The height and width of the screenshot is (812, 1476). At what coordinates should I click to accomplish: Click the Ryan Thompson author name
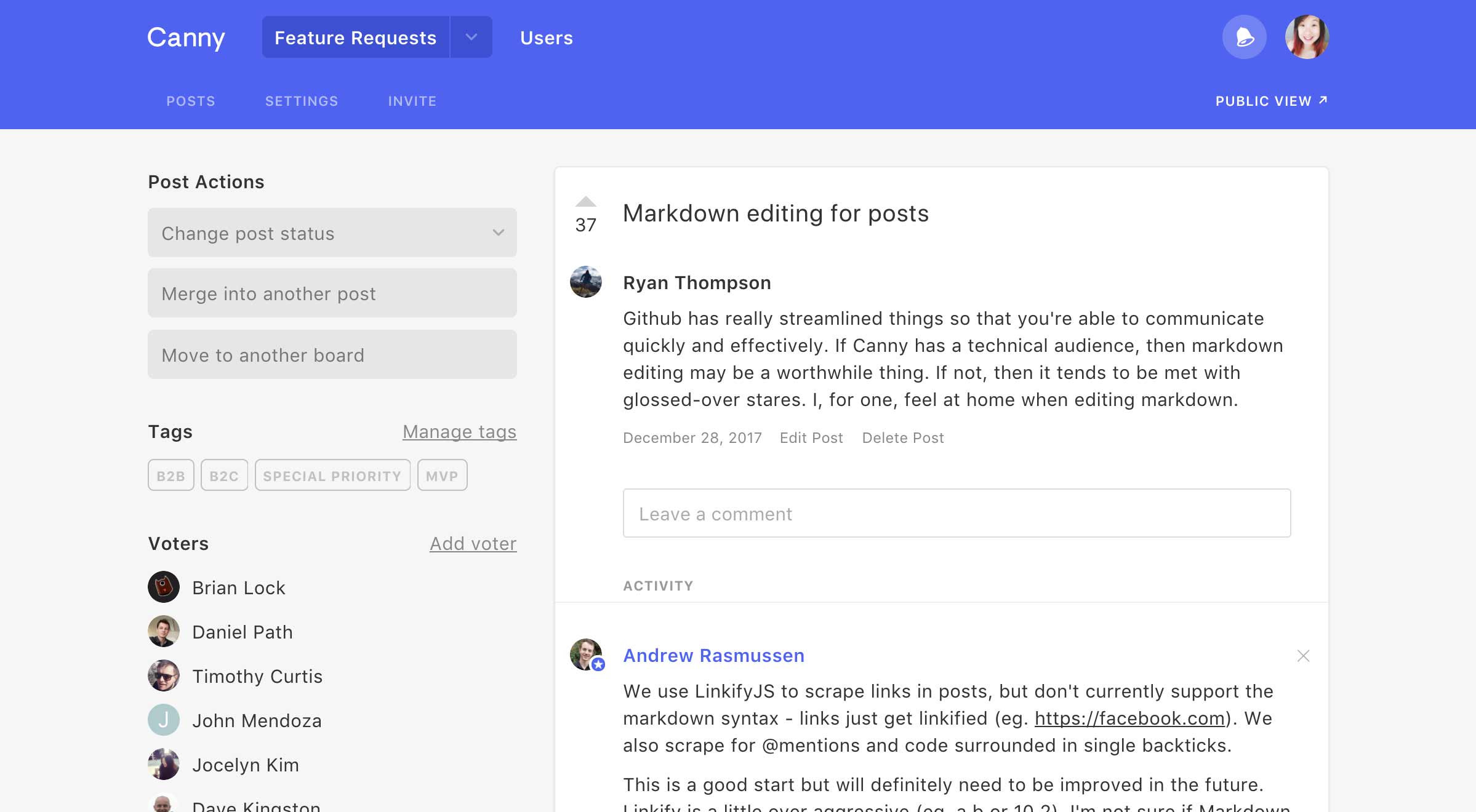[x=697, y=283]
